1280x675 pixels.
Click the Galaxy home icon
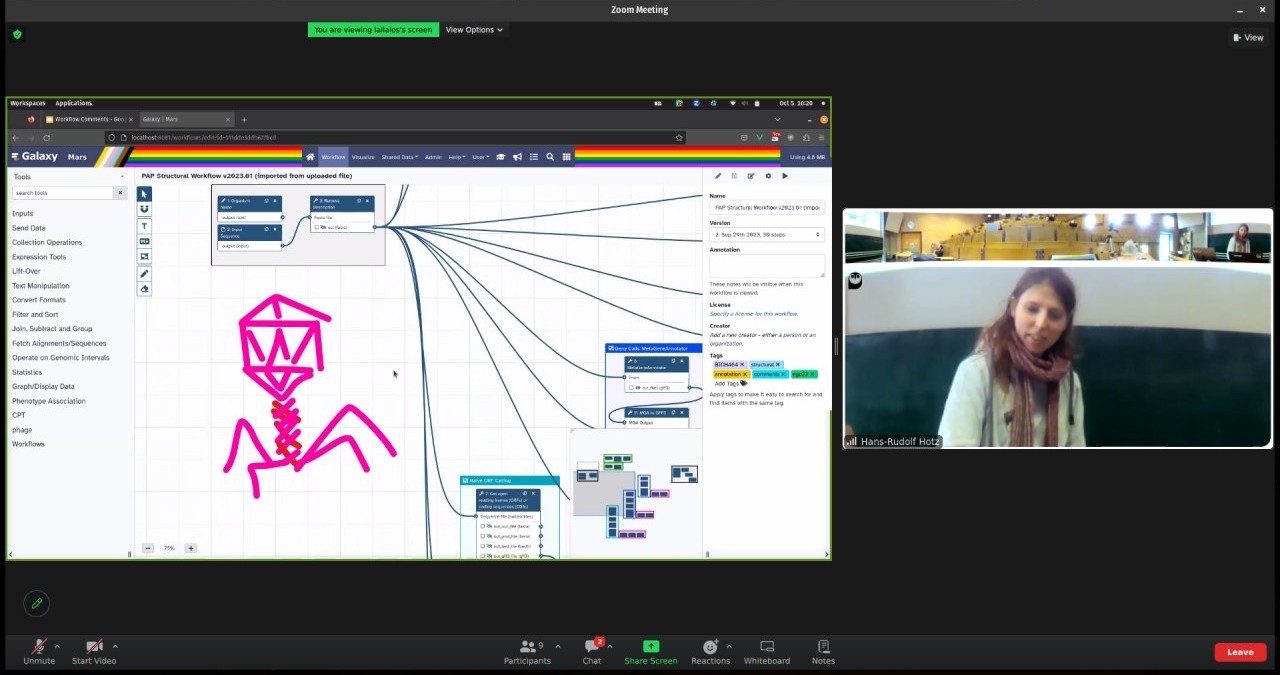point(310,157)
